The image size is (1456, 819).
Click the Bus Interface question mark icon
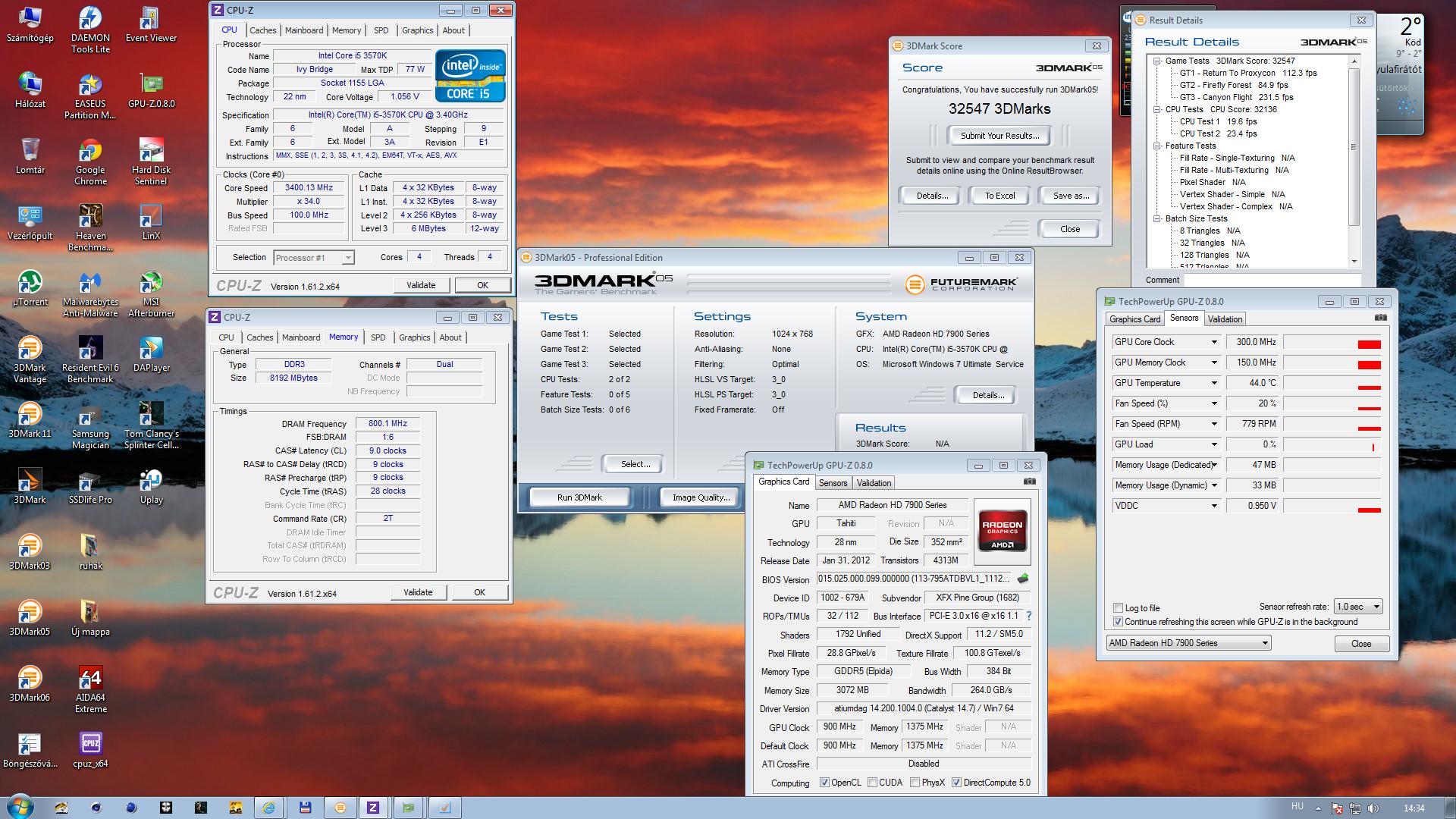click(x=1029, y=616)
